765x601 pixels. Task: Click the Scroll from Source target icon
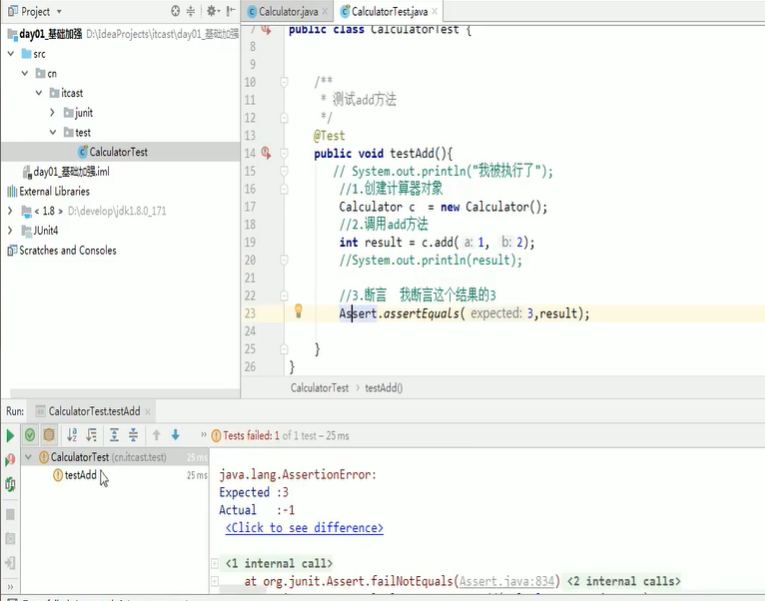pyautogui.click(x=176, y=11)
